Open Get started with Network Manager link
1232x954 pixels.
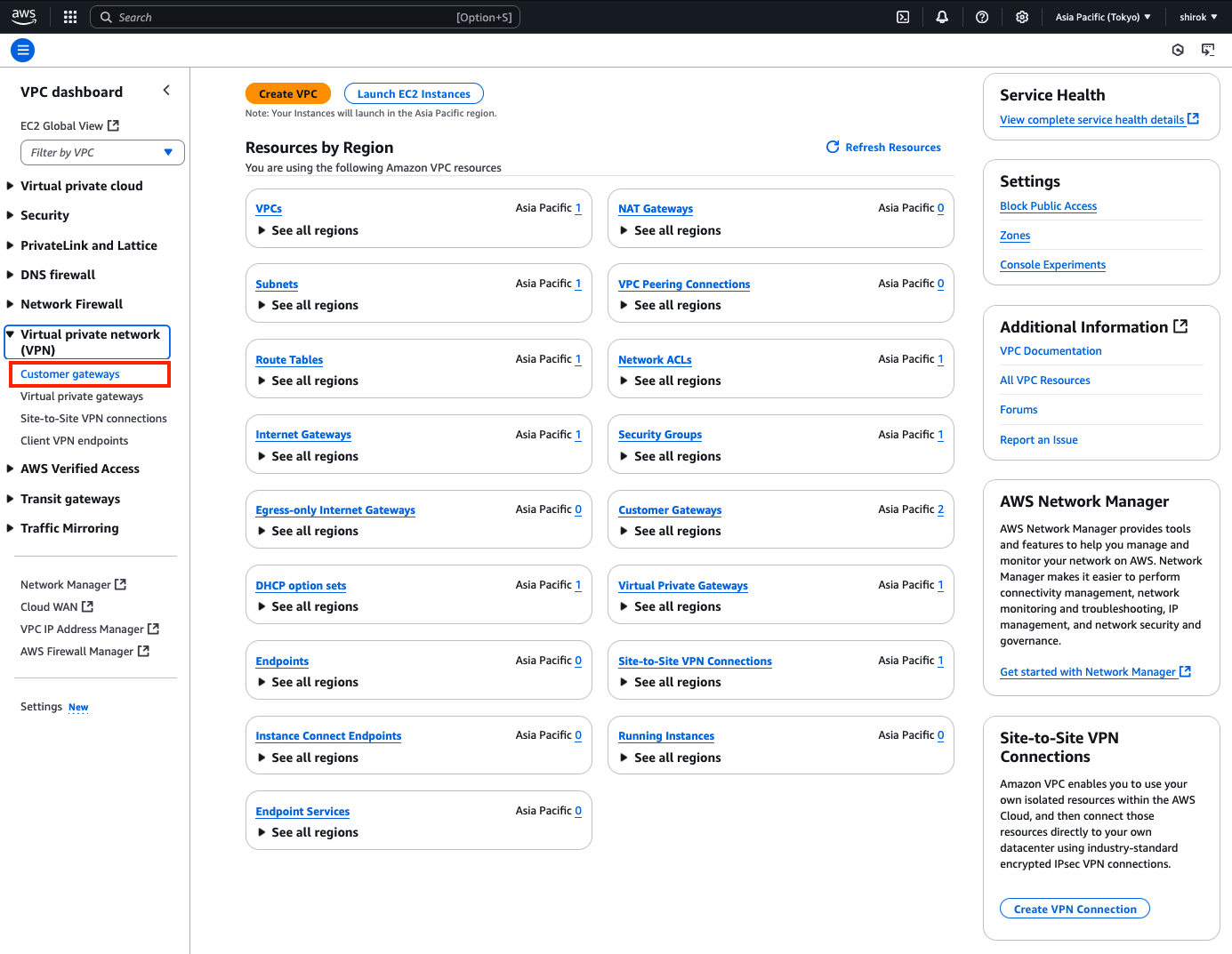pos(1095,672)
